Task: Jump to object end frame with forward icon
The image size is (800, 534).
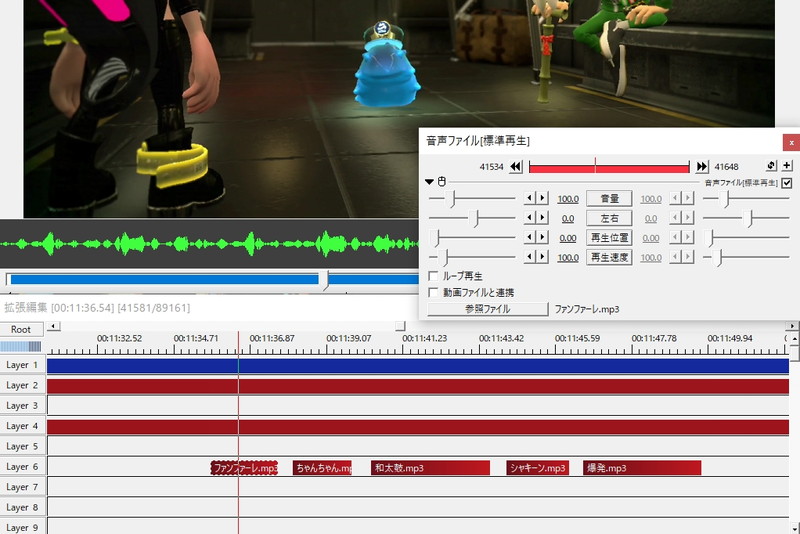Action: pyautogui.click(x=702, y=167)
